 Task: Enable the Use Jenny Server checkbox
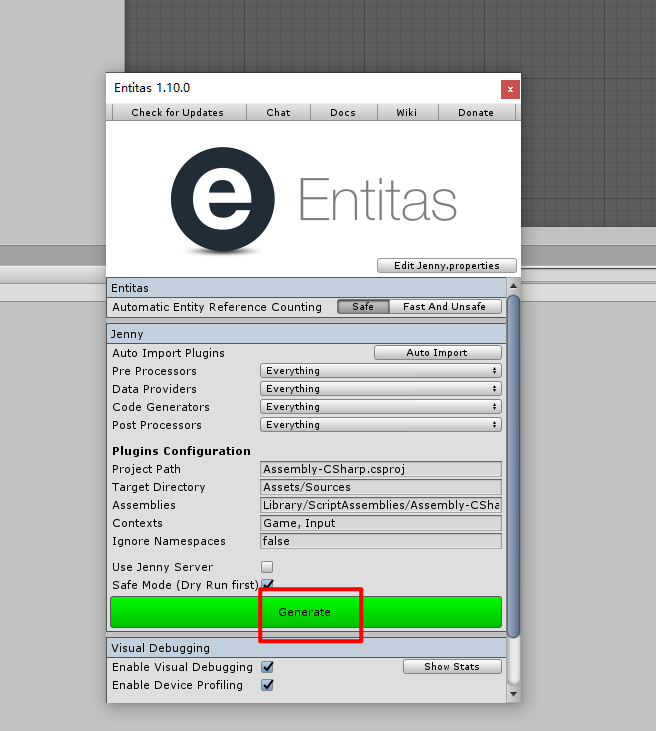pyautogui.click(x=267, y=567)
